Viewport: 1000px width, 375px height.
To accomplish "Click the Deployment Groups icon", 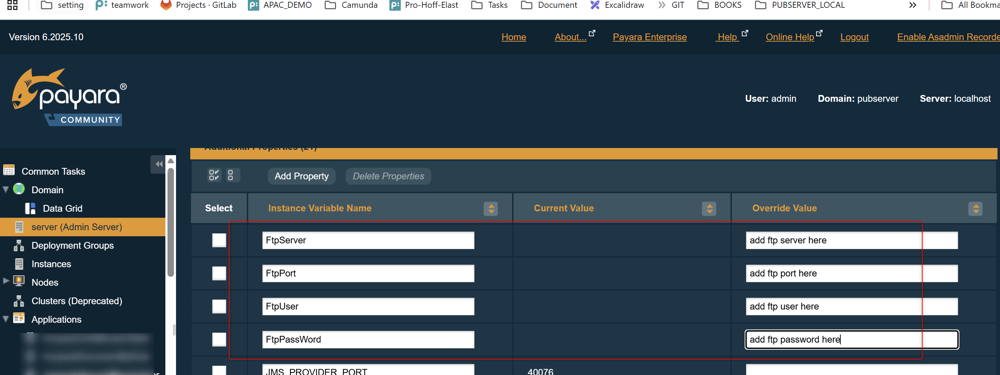I will coord(19,246).
